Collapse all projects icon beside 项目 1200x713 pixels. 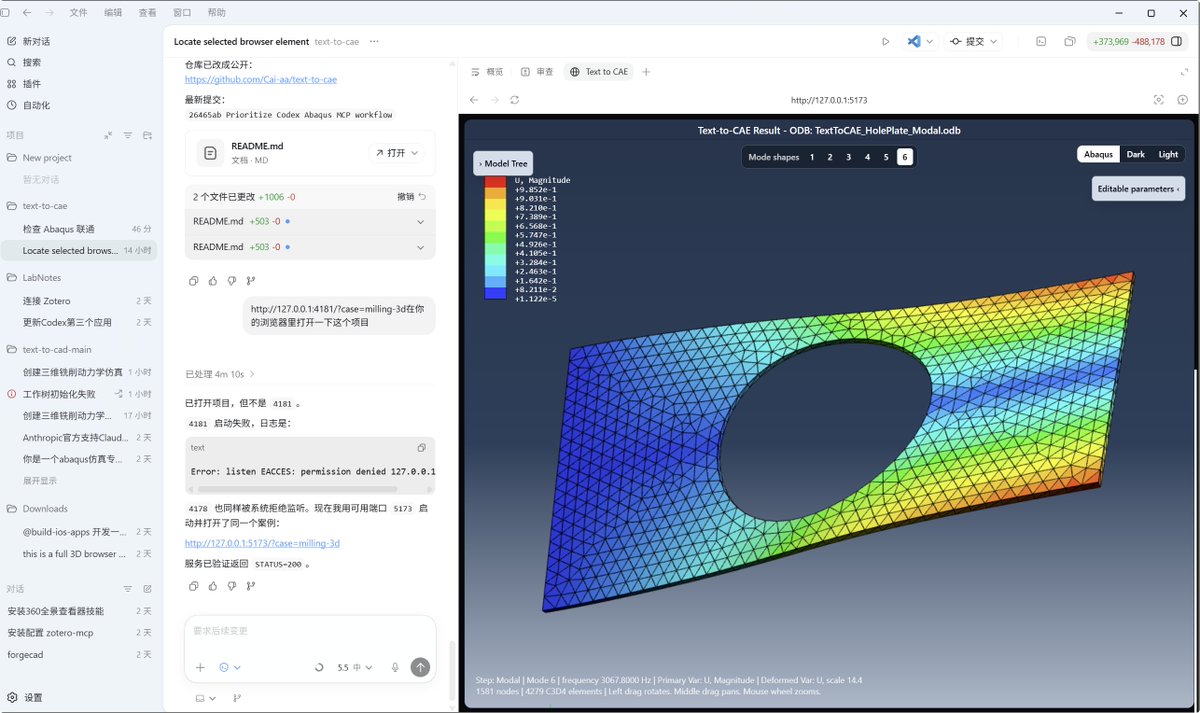pyautogui.click(x=108, y=135)
